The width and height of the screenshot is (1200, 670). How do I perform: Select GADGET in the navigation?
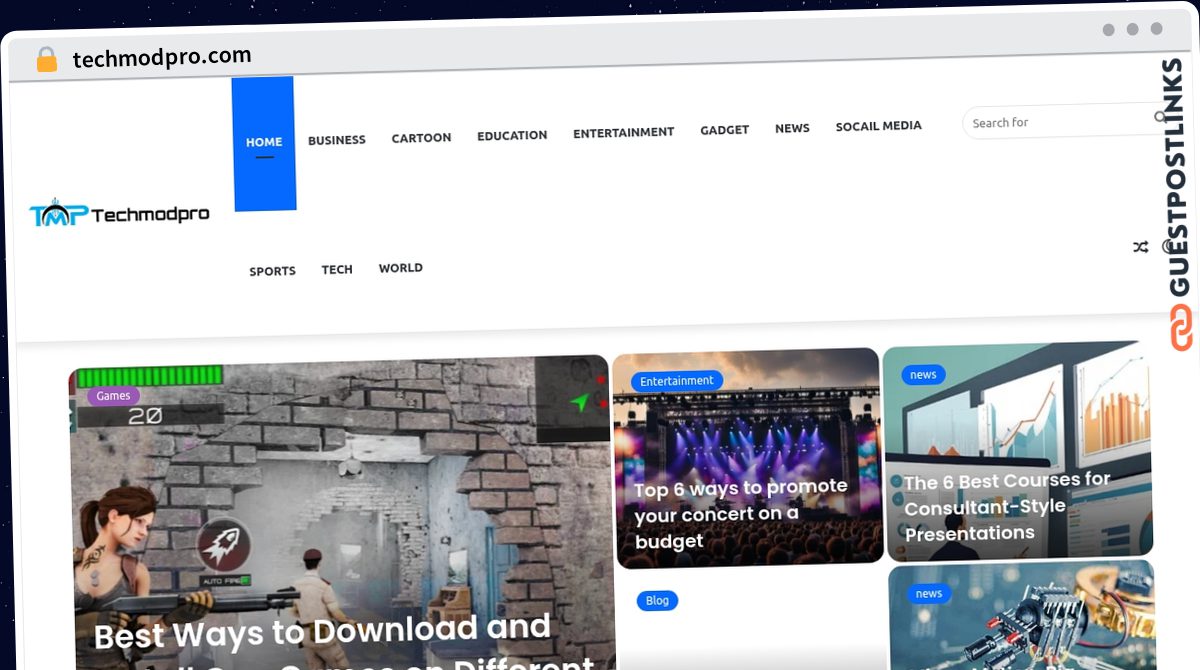[x=724, y=130]
